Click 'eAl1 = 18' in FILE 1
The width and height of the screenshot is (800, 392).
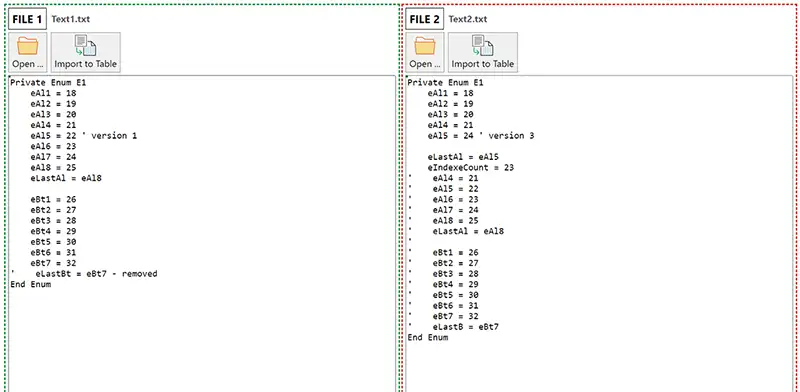[x=53, y=93]
